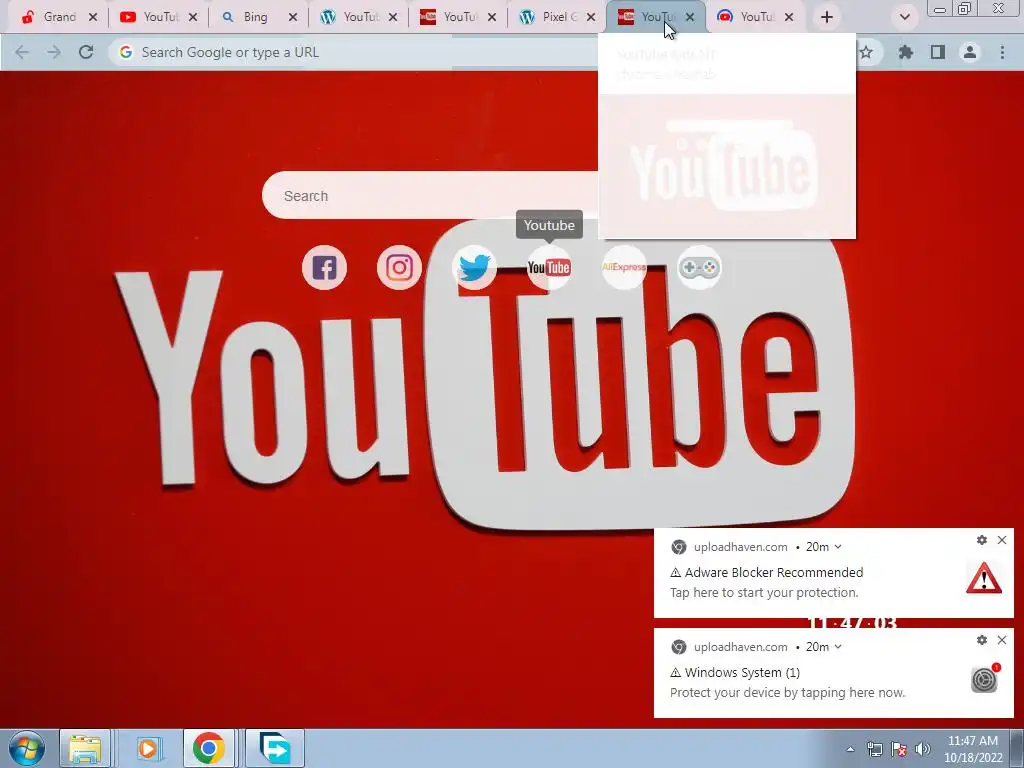Open the Windows Start menu

[26, 748]
